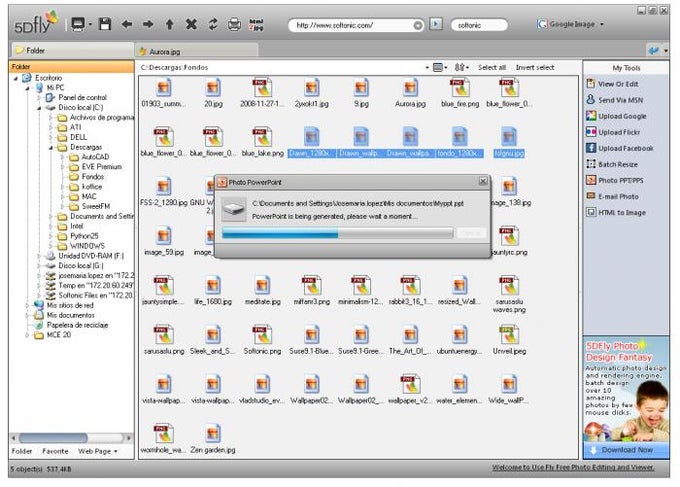Screen dimensions: 680x487
Task: Click the 5DFly logo
Action: (x=36, y=23)
